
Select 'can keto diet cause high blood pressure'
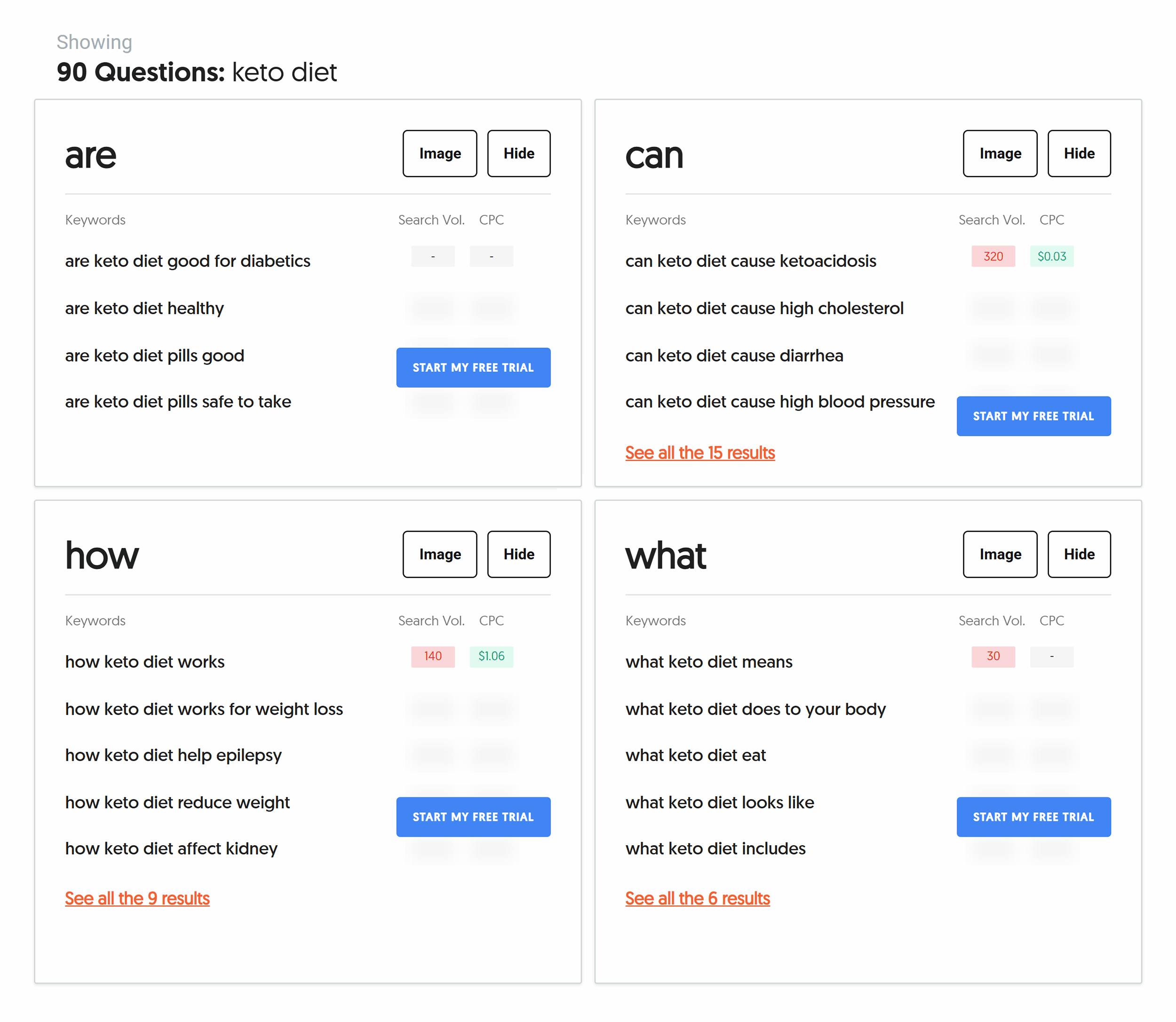coord(779,402)
